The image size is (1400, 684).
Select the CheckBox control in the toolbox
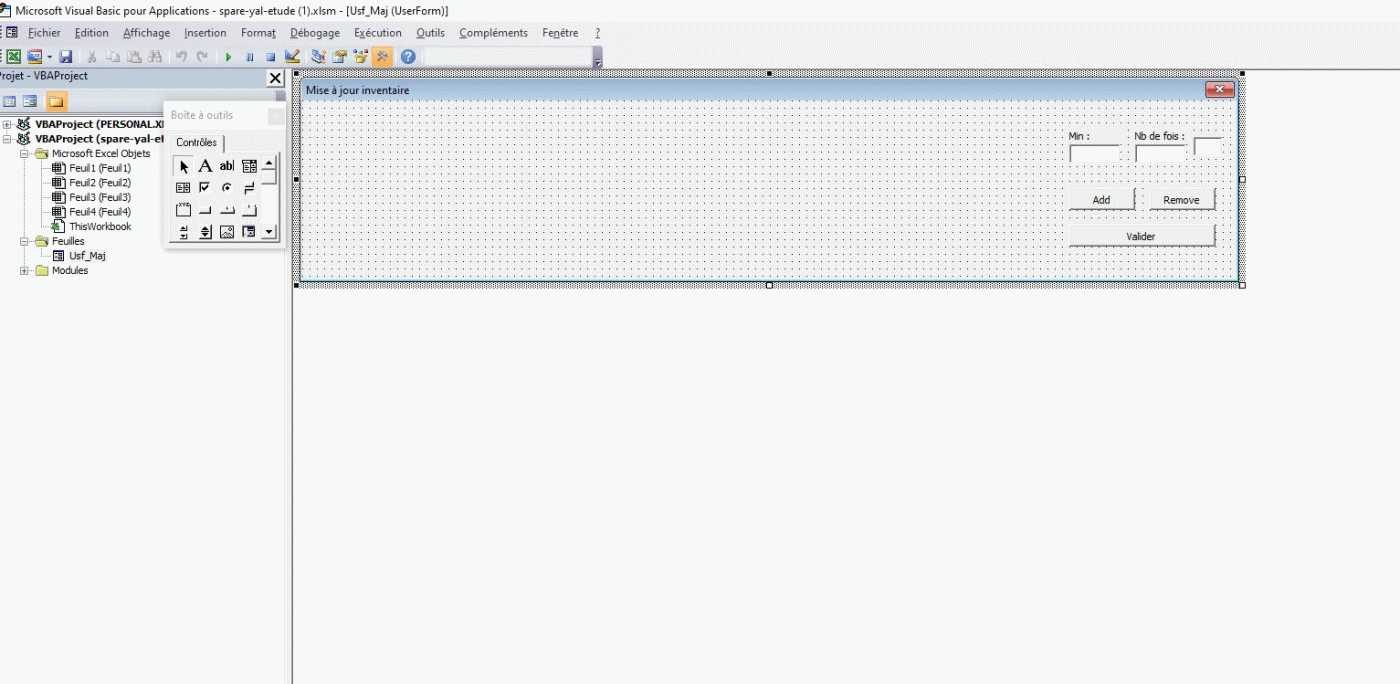pyautogui.click(x=205, y=188)
